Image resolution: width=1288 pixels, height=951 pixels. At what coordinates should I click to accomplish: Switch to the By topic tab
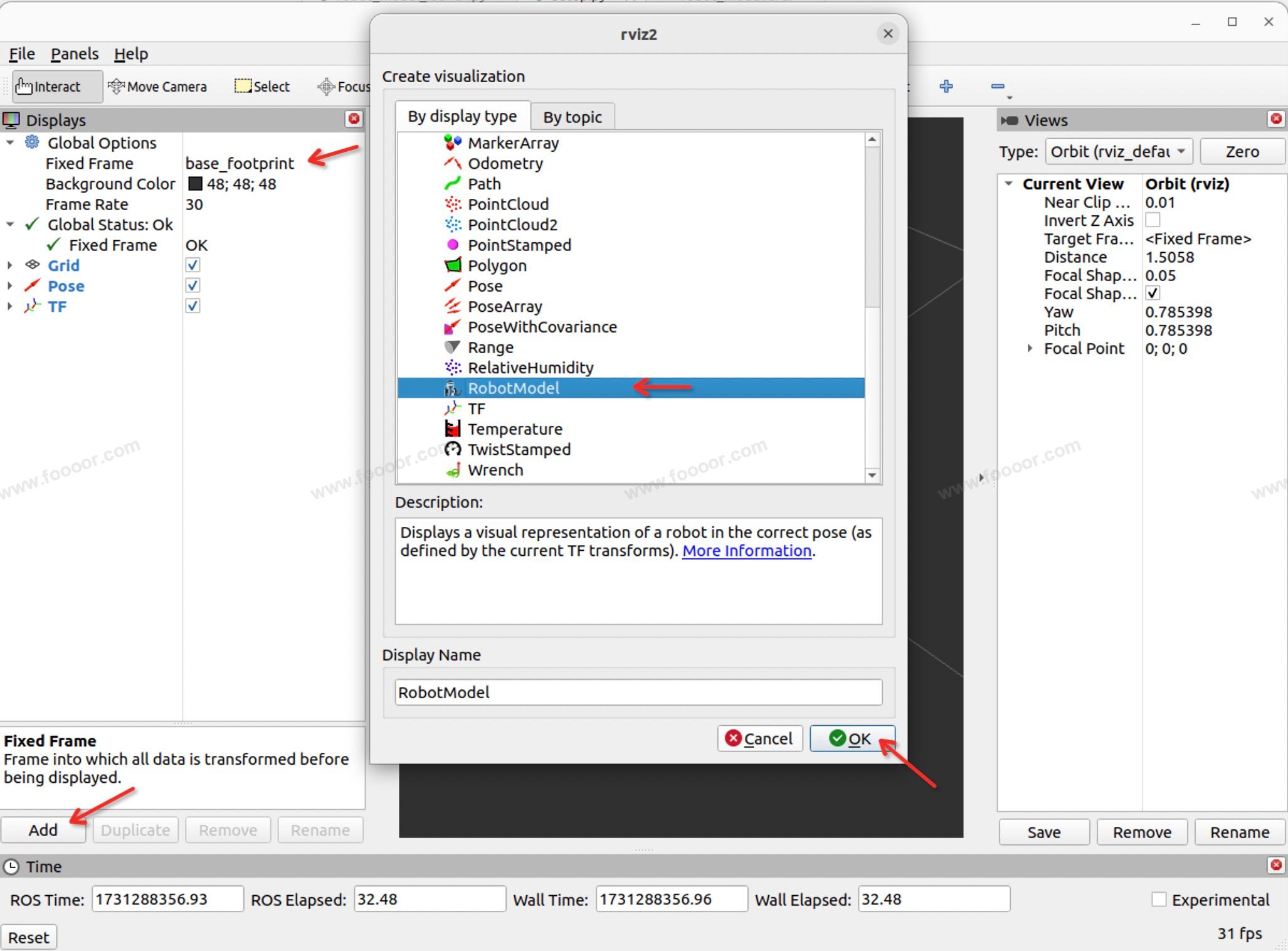[x=572, y=117]
